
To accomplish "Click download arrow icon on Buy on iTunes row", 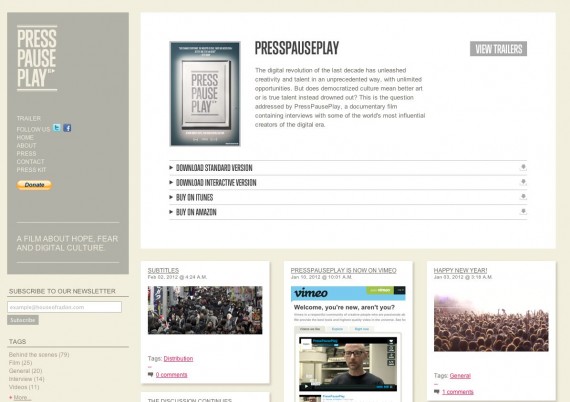I will pos(523,197).
